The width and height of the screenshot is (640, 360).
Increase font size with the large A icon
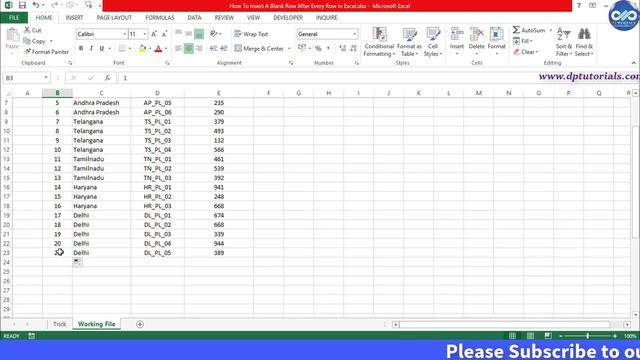154,34
